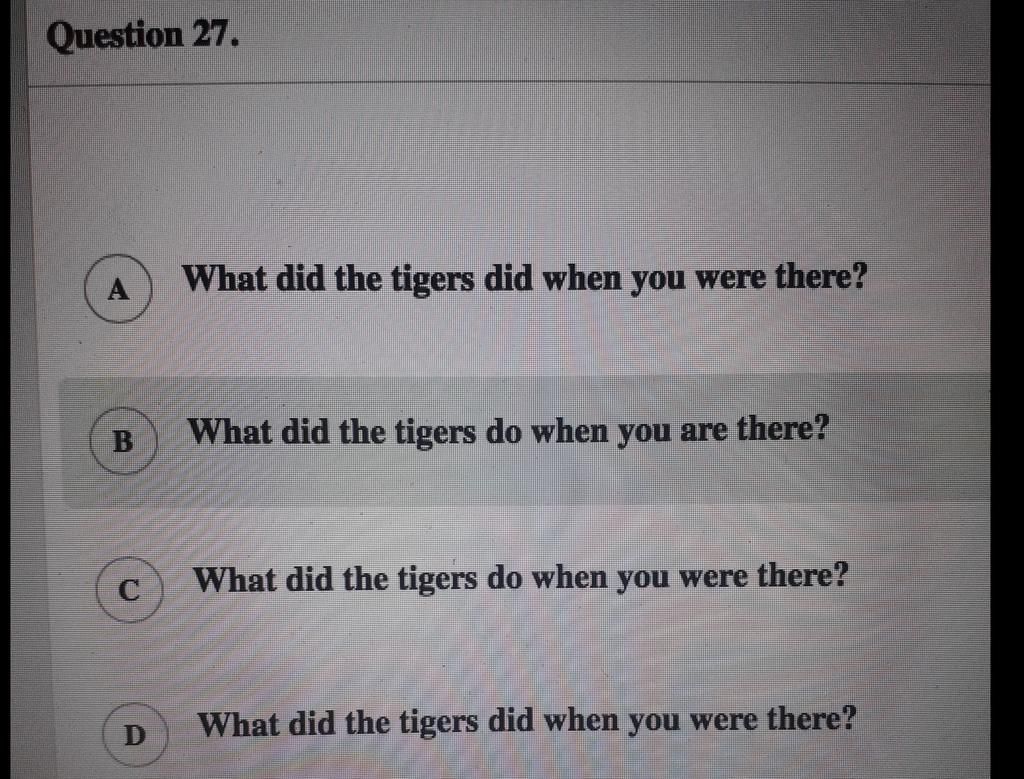Click option C's sentence "do when you were there?"
The height and width of the screenshot is (779, 1024).
667,577
